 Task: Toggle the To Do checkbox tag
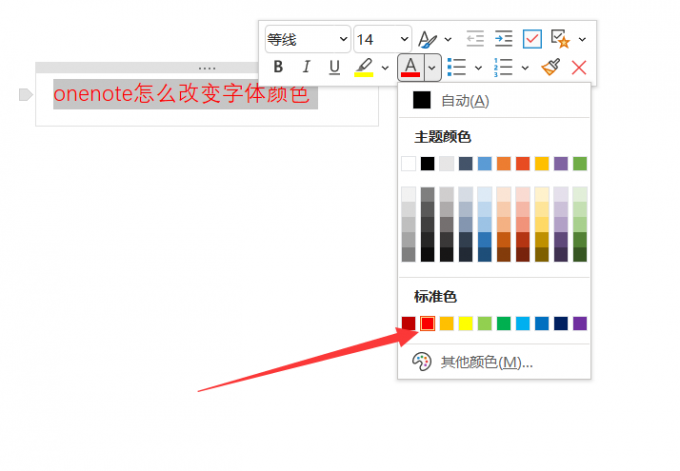point(532,39)
